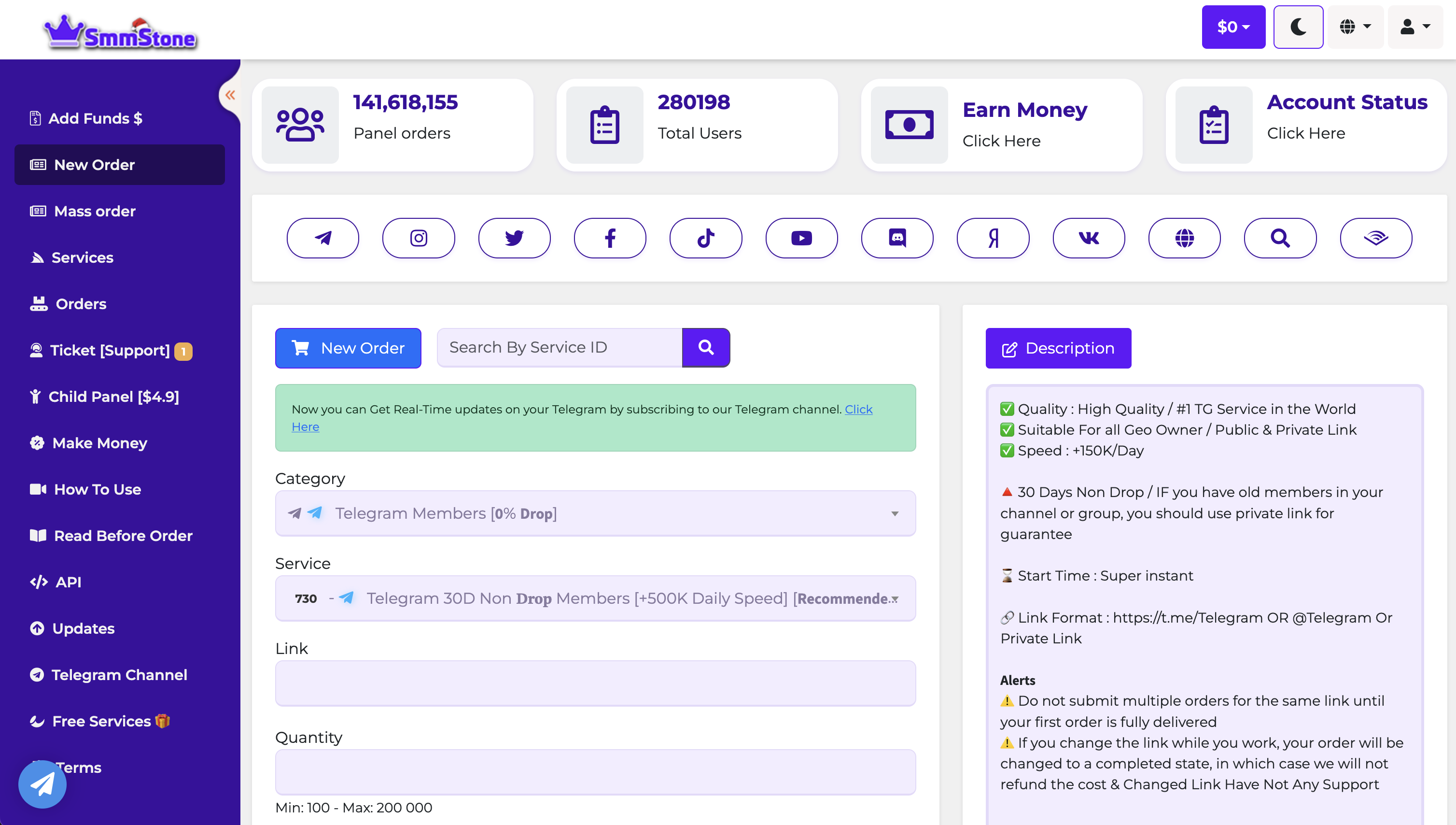The image size is (1456, 825).
Task: Toggle dark mode with moon button
Action: tap(1298, 27)
